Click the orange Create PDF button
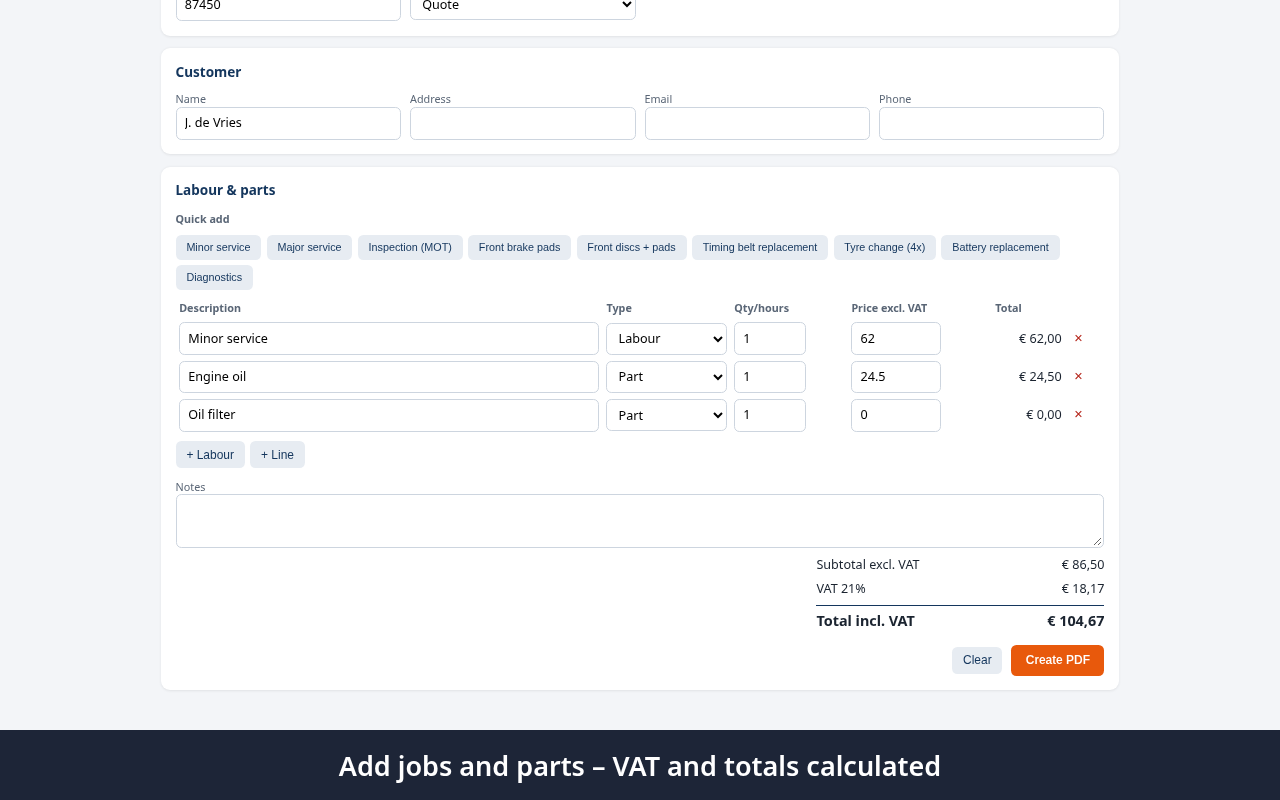 click(x=1057, y=660)
